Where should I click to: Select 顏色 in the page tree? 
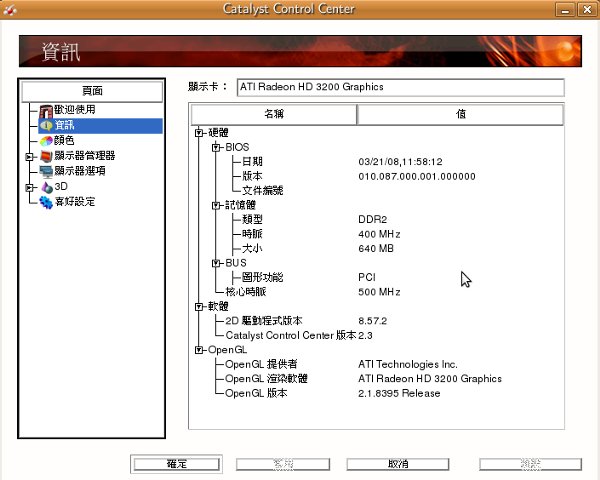click(x=64, y=140)
